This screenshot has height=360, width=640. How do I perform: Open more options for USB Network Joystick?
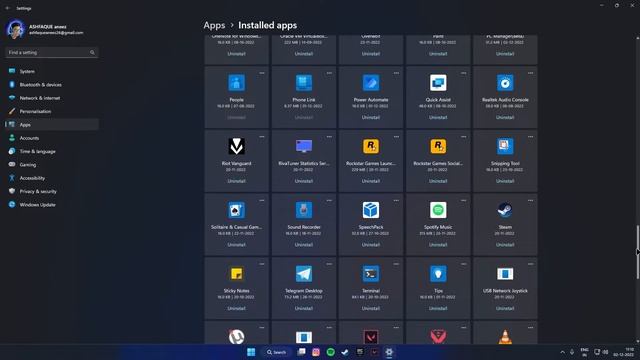(x=530, y=264)
